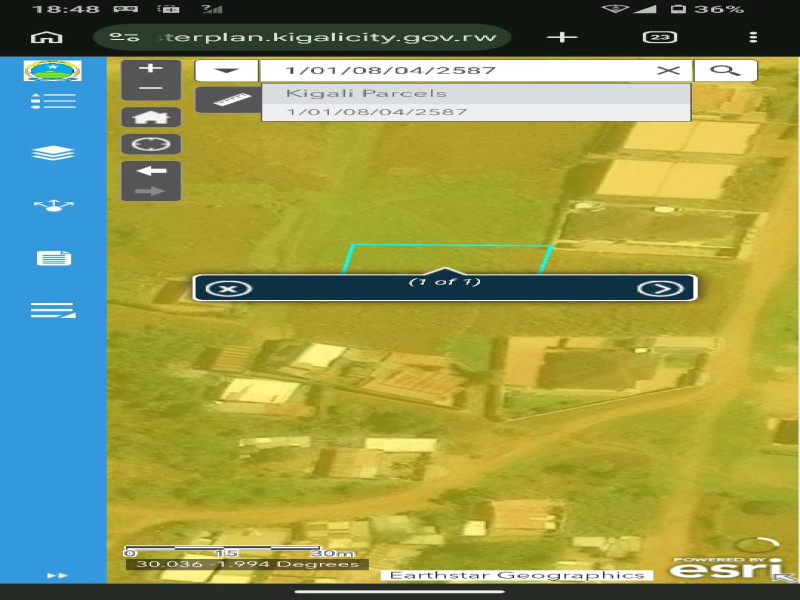Open the browser three-dot menu
800x600 pixels.
click(753, 37)
